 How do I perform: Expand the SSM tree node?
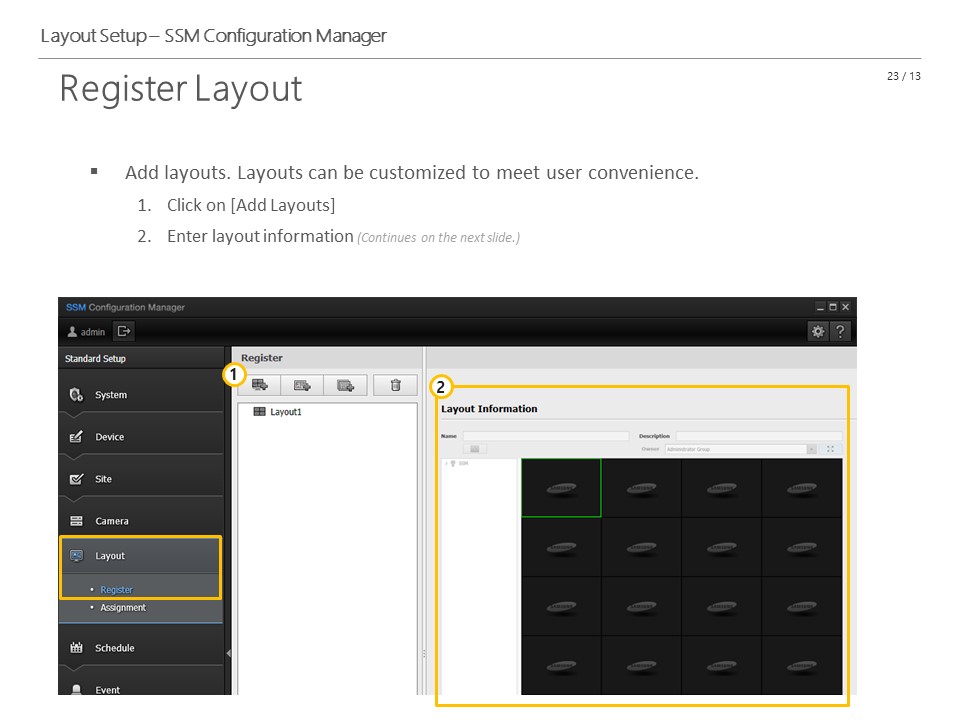click(446, 463)
